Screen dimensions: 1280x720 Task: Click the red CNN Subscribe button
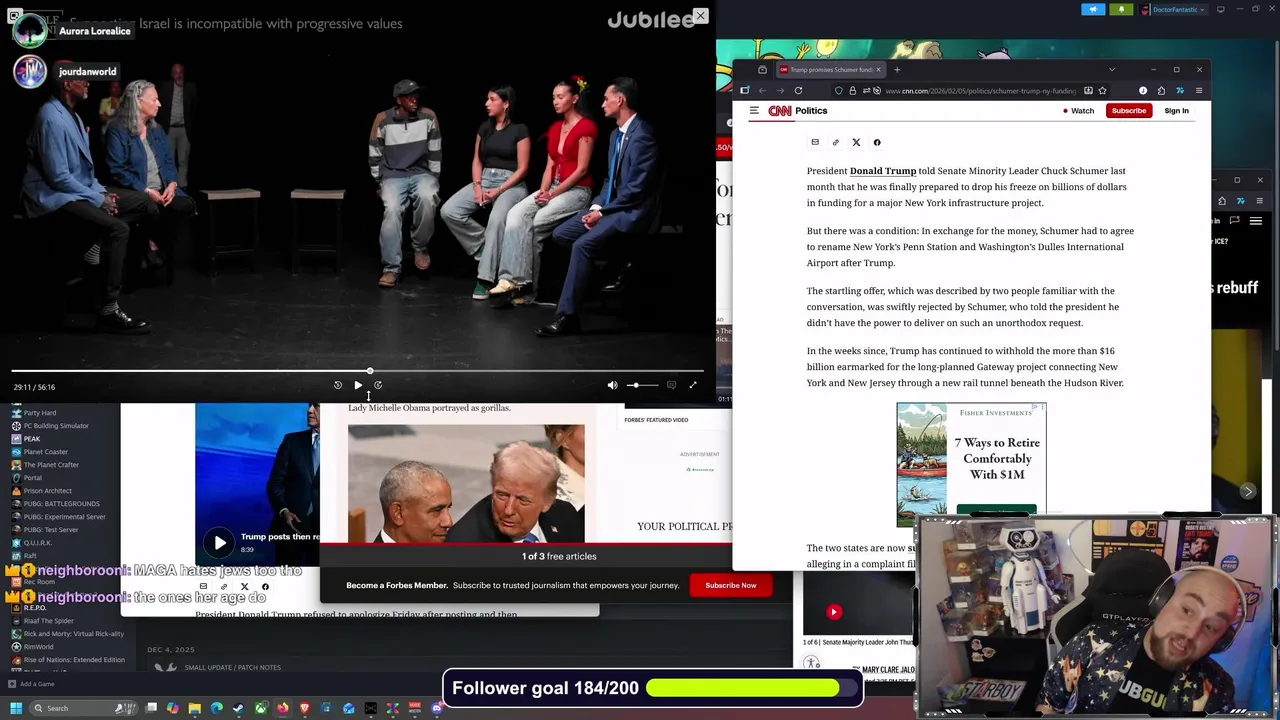[x=1129, y=111]
